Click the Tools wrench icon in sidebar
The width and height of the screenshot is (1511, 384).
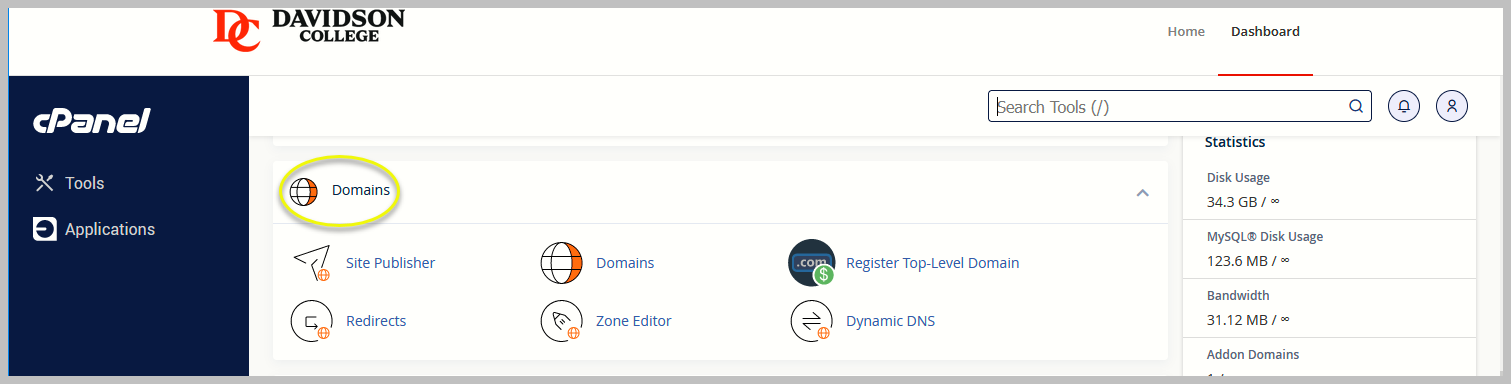[x=44, y=183]
